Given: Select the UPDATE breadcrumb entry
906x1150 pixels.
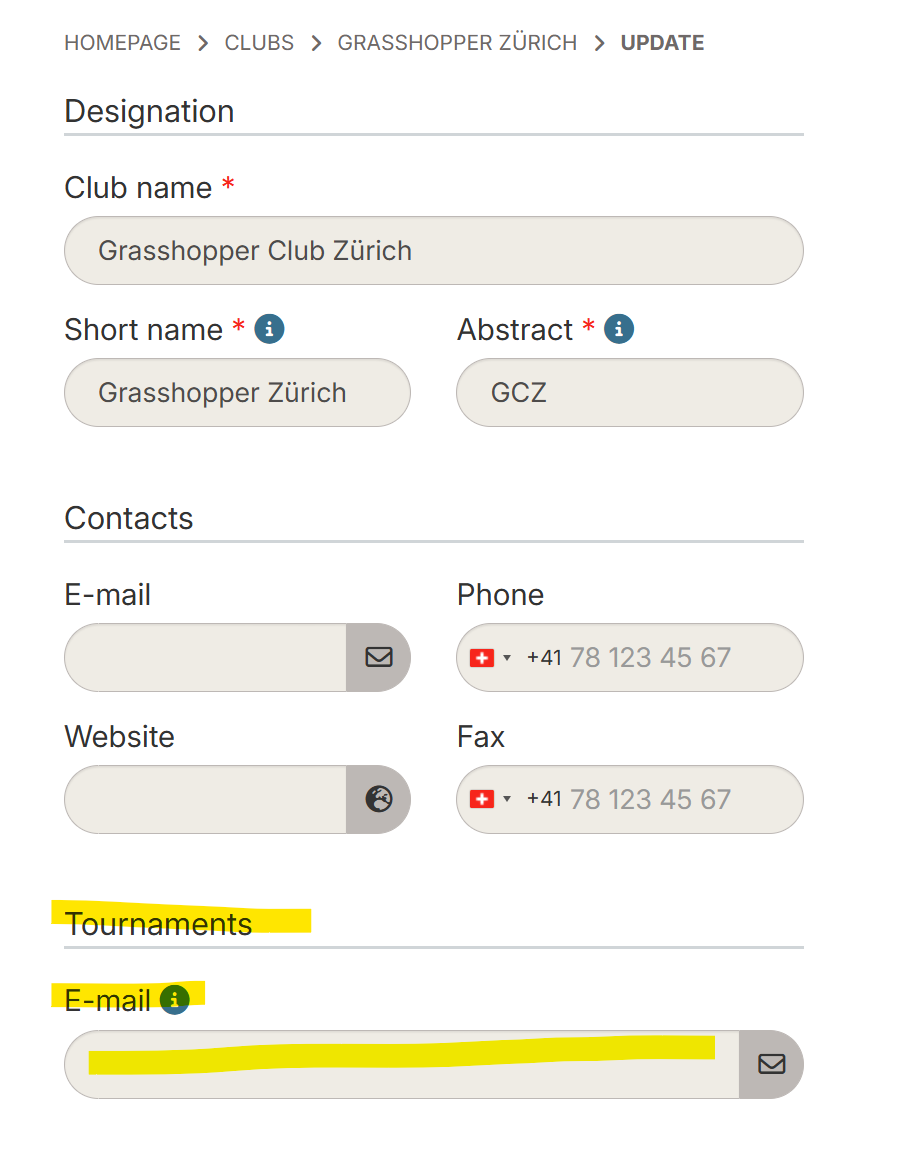Looking at the screenshot, I should (662, 42).
